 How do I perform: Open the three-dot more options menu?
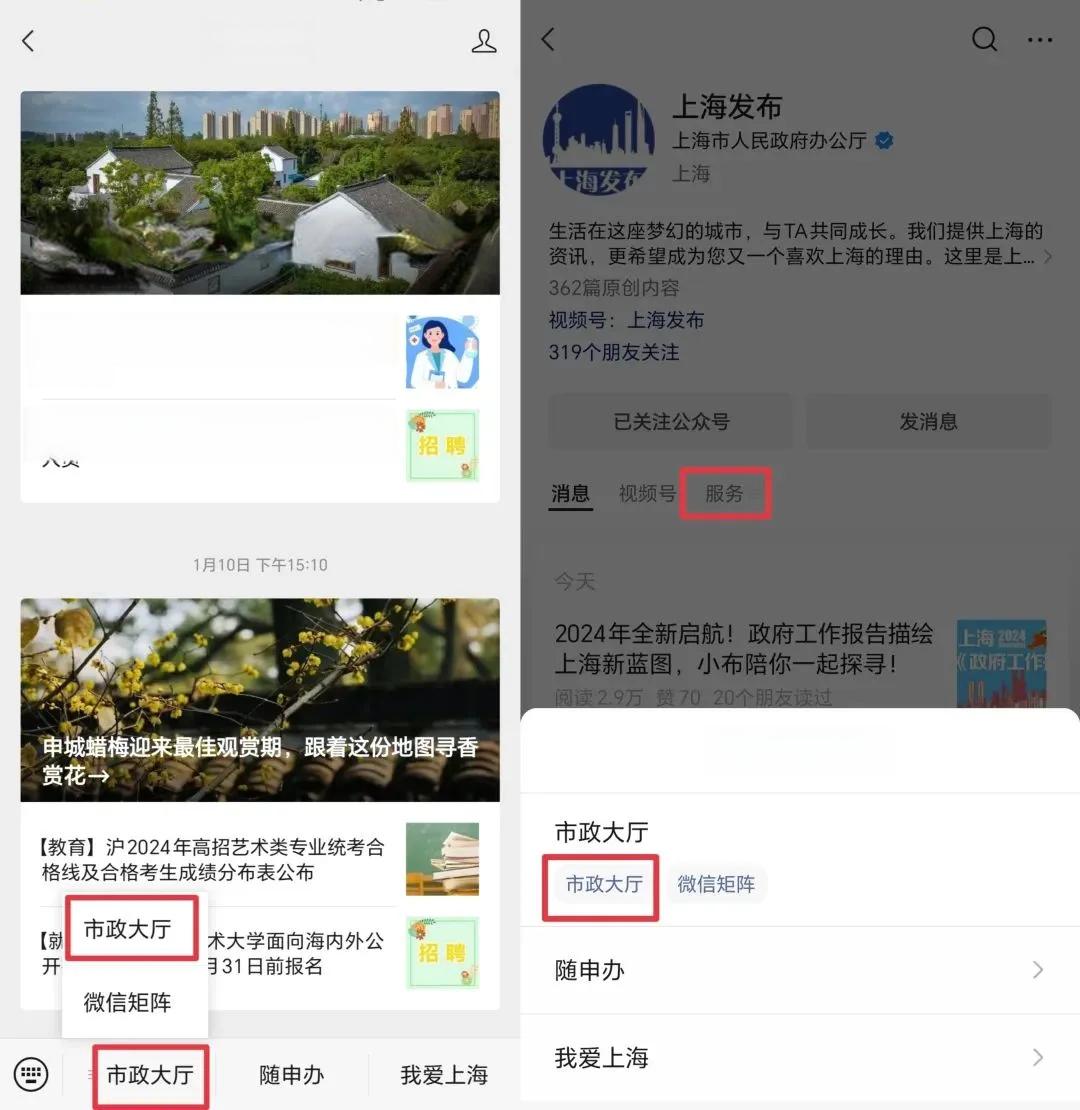click(1040, 40)
